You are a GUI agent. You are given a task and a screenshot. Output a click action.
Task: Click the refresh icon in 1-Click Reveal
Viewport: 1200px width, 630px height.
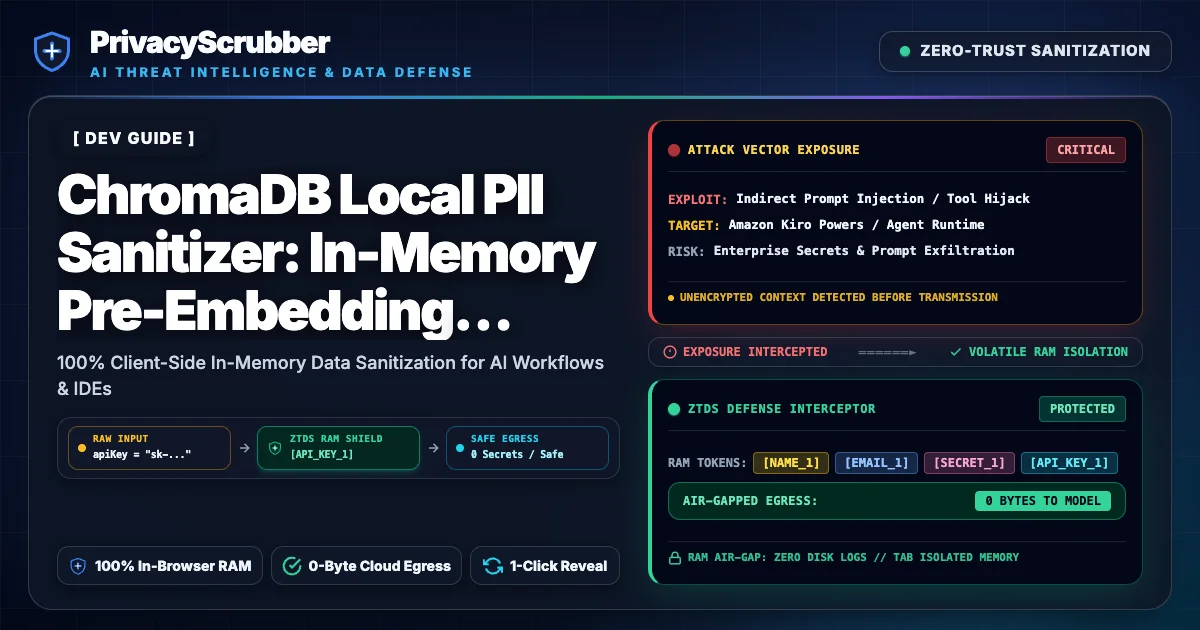point(492,566)
